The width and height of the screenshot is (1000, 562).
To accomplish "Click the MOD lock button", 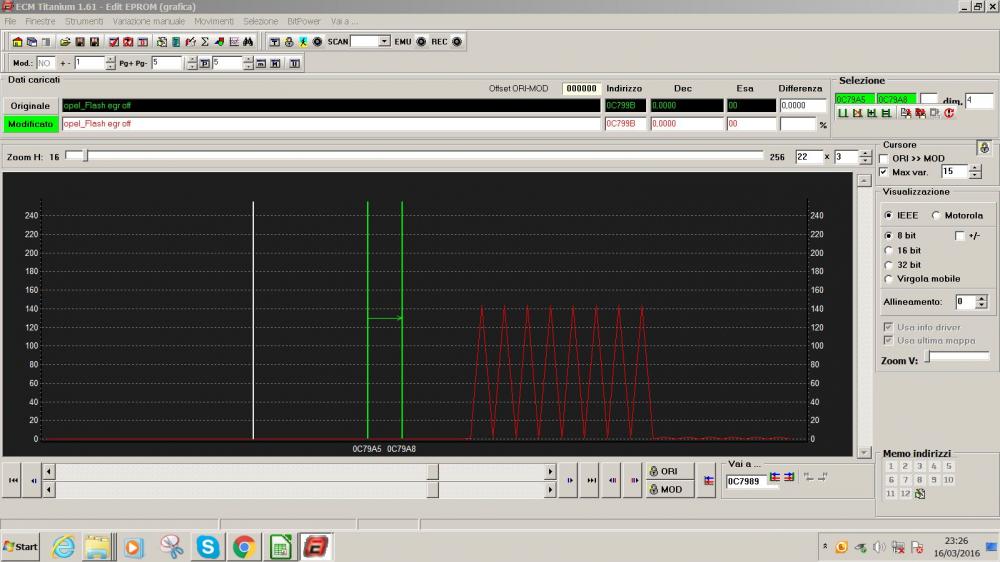I will click(x=669, y=489).
